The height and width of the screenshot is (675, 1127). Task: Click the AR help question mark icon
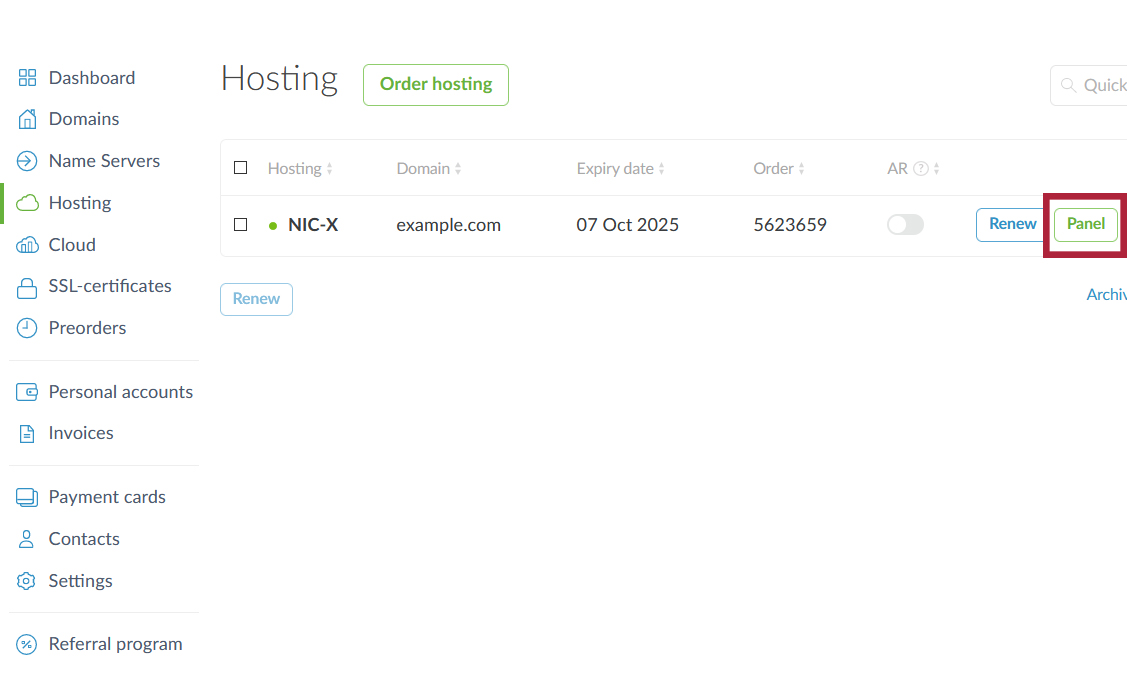click(921, 169)
